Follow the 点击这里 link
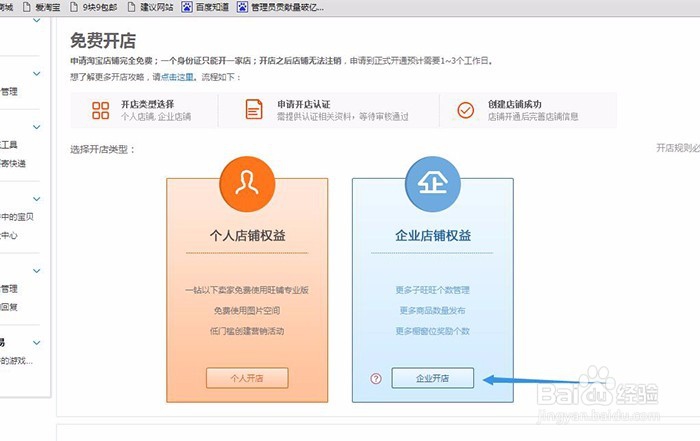700x441 pixels. [x=177, y=77]
